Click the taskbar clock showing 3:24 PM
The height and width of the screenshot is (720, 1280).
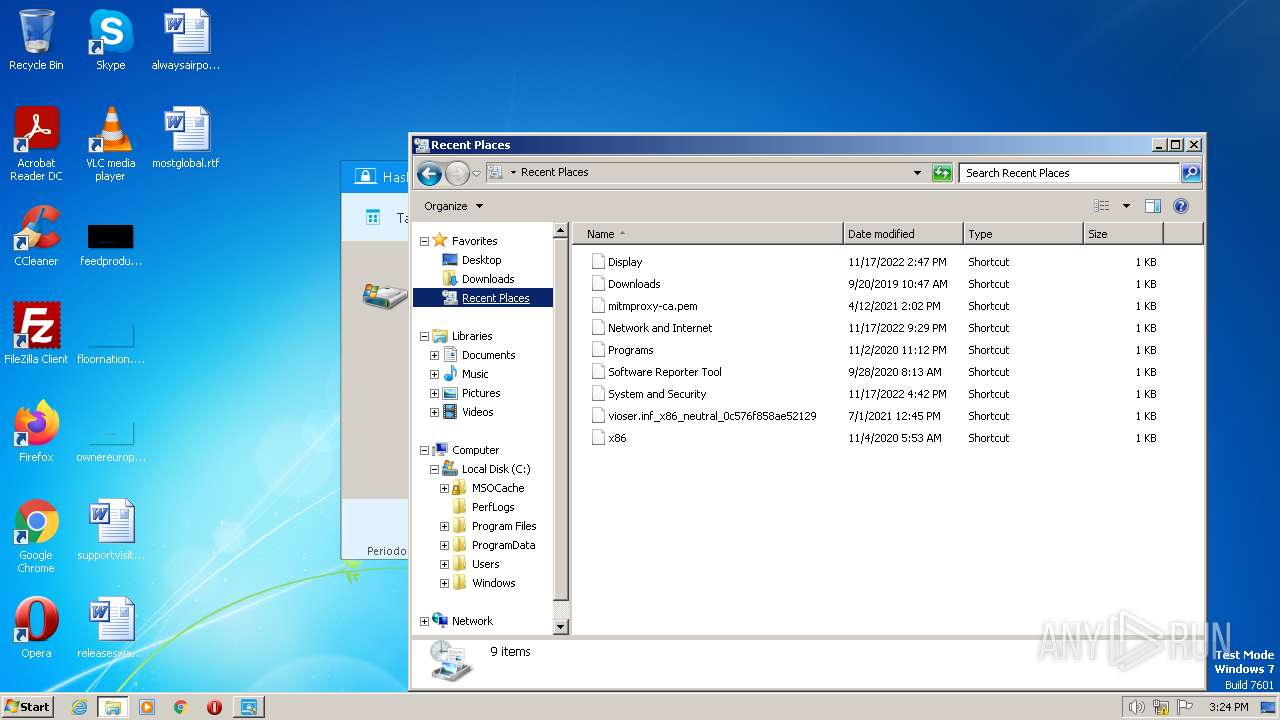coord(1228,707)
